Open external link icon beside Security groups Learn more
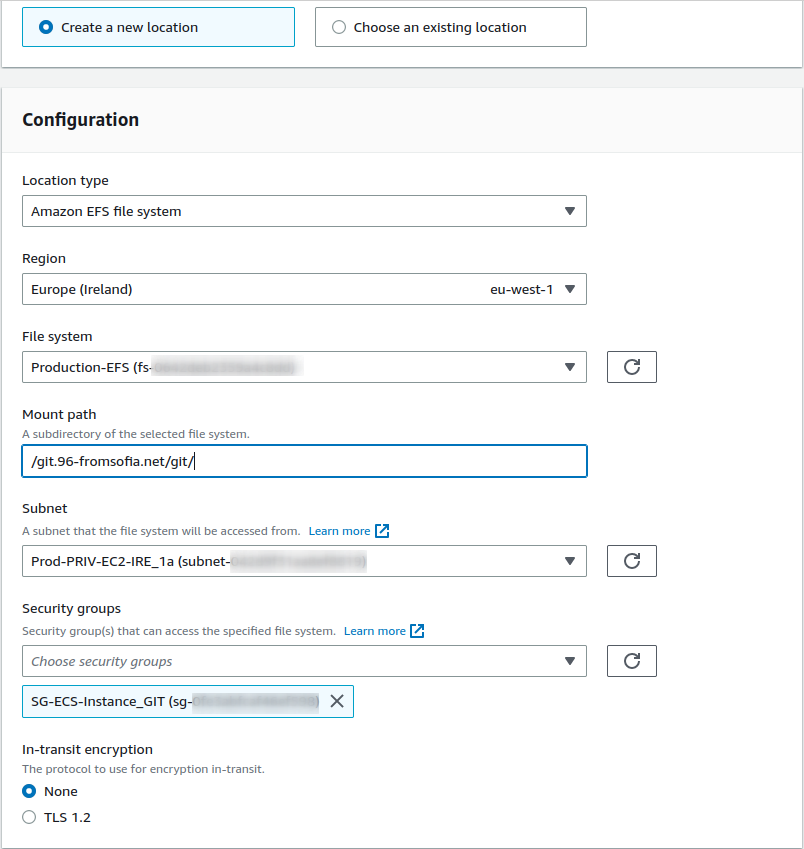The height and width of the screenshot is (849, 804). (x=418, y=631)
